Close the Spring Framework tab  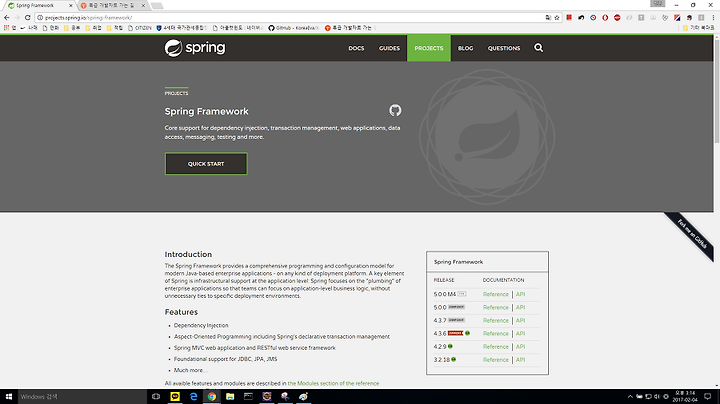pos(71,6)
